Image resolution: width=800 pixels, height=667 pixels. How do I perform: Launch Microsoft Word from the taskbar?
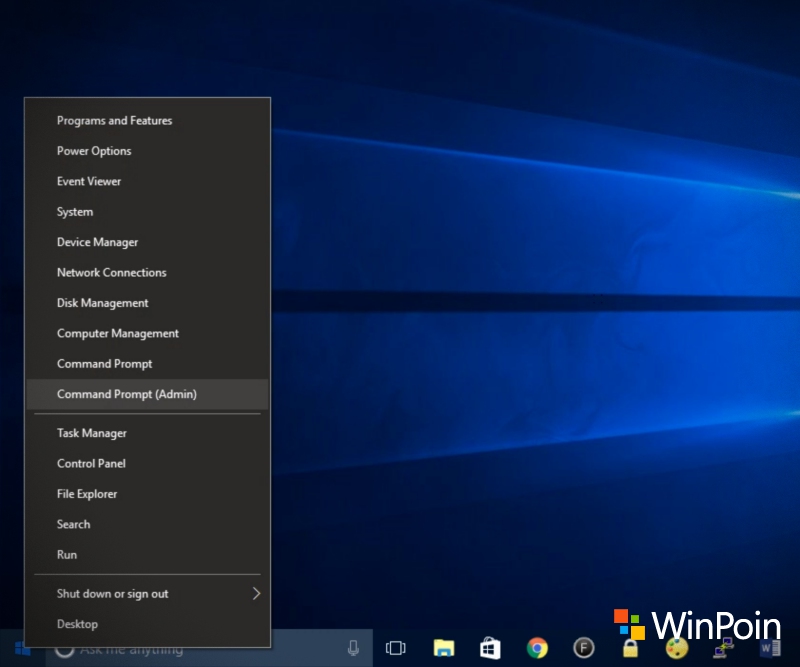[770, 650]
